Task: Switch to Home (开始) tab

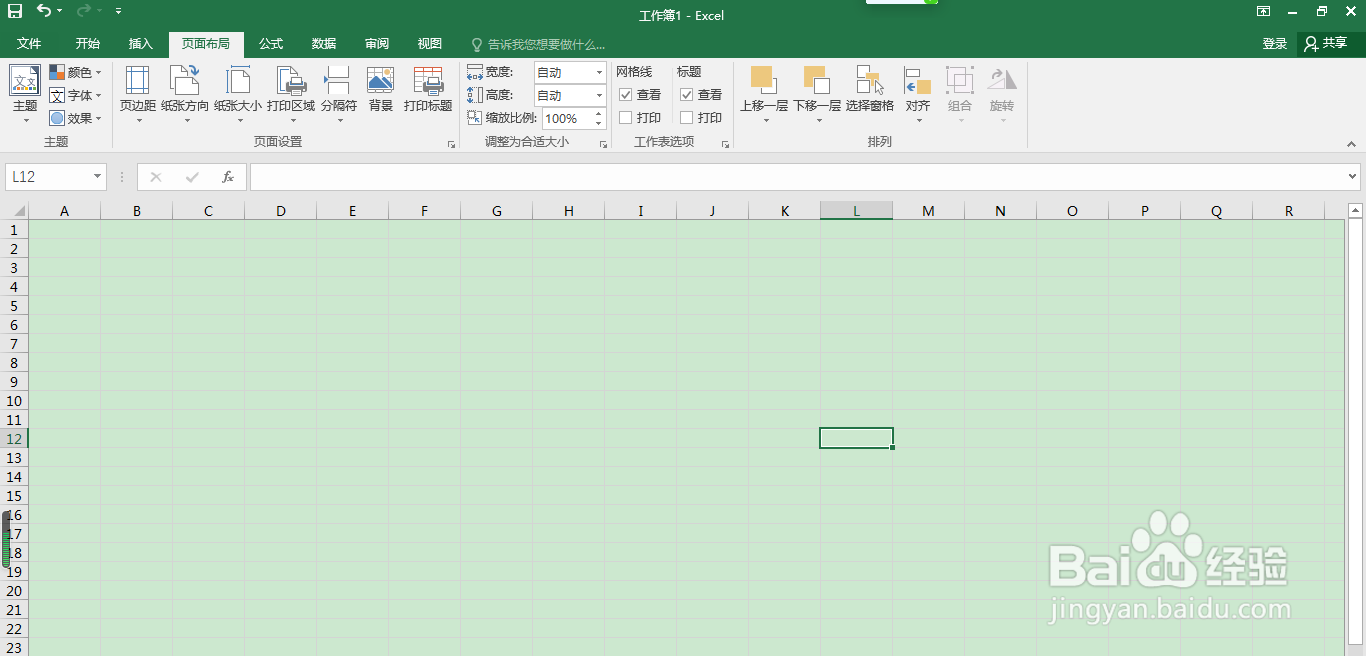Action: tap(88, 44)
